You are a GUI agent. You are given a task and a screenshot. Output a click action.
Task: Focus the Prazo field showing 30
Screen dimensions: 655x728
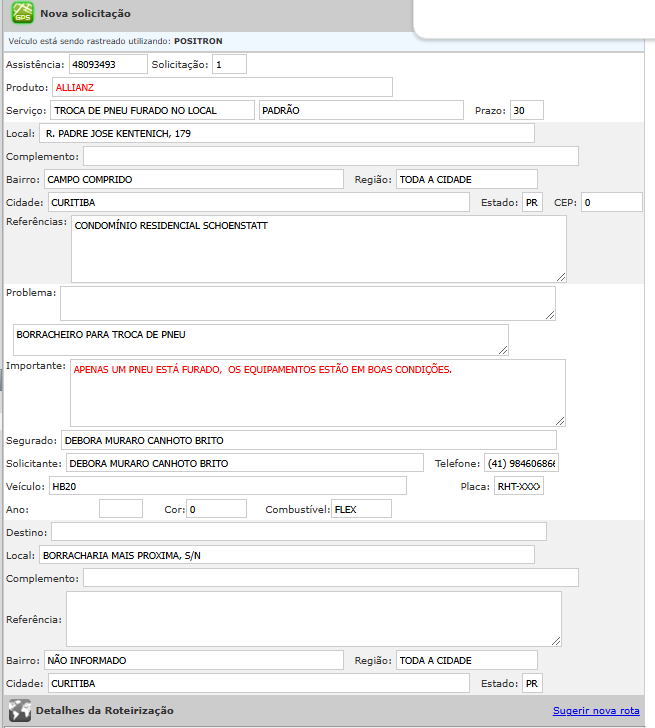pyautogui.click(x=526, y=110)
